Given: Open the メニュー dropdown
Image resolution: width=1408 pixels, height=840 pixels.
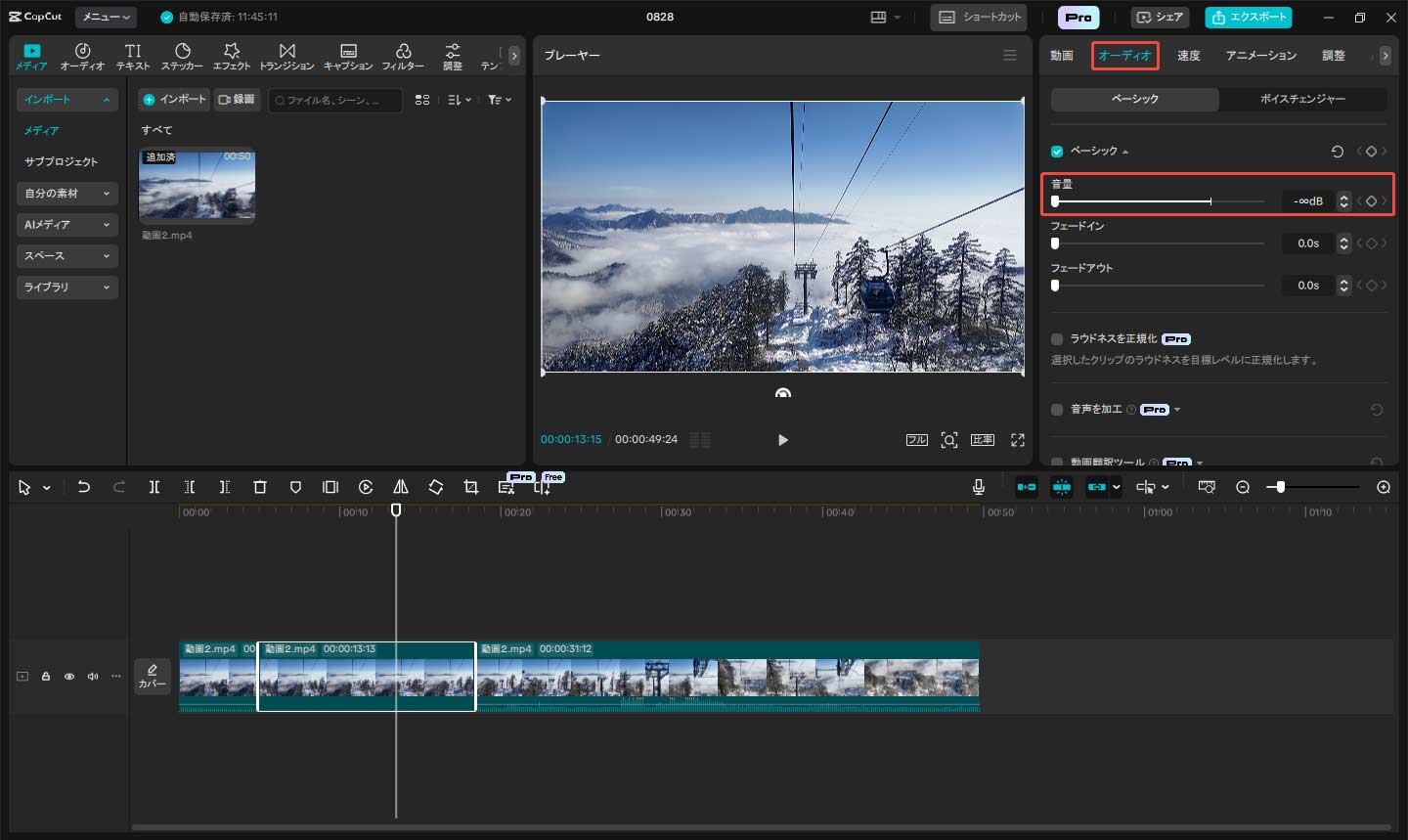Looking at the screenshot, I should point(107,17).
